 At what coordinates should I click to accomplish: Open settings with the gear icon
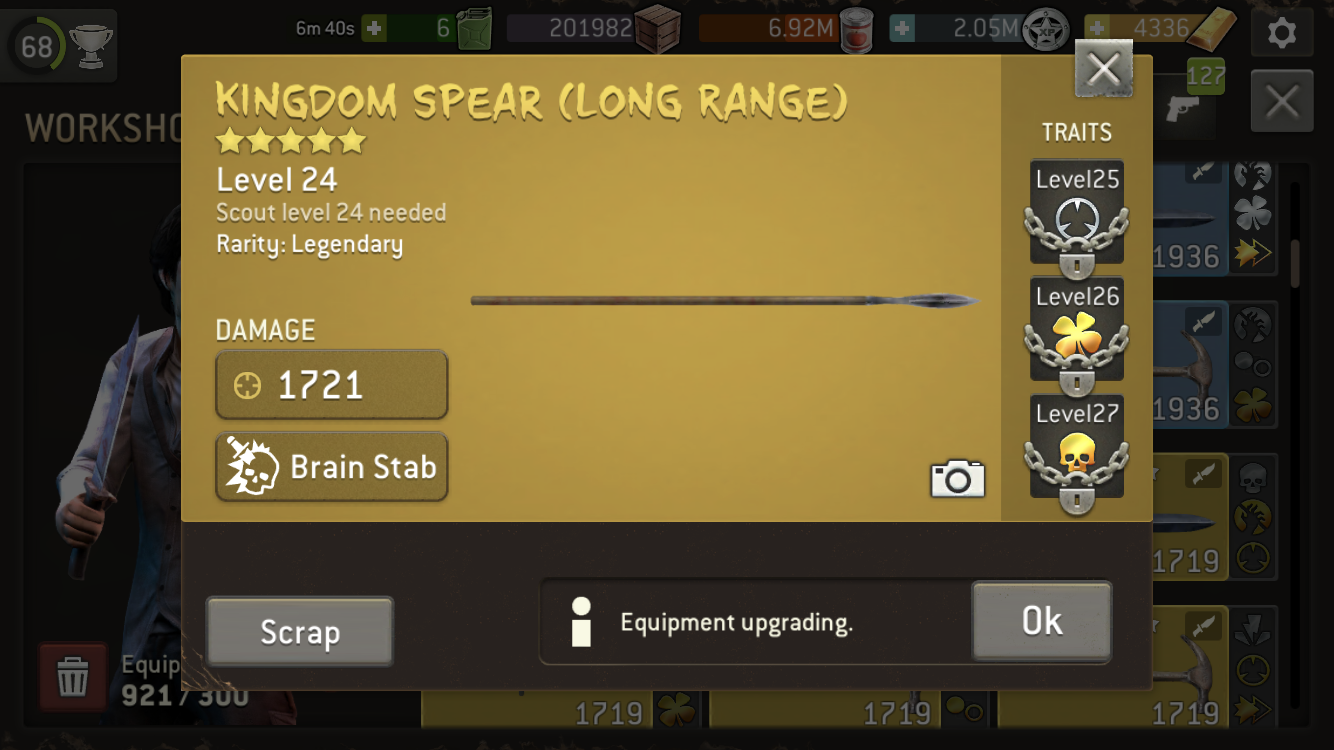point(1281,32)
